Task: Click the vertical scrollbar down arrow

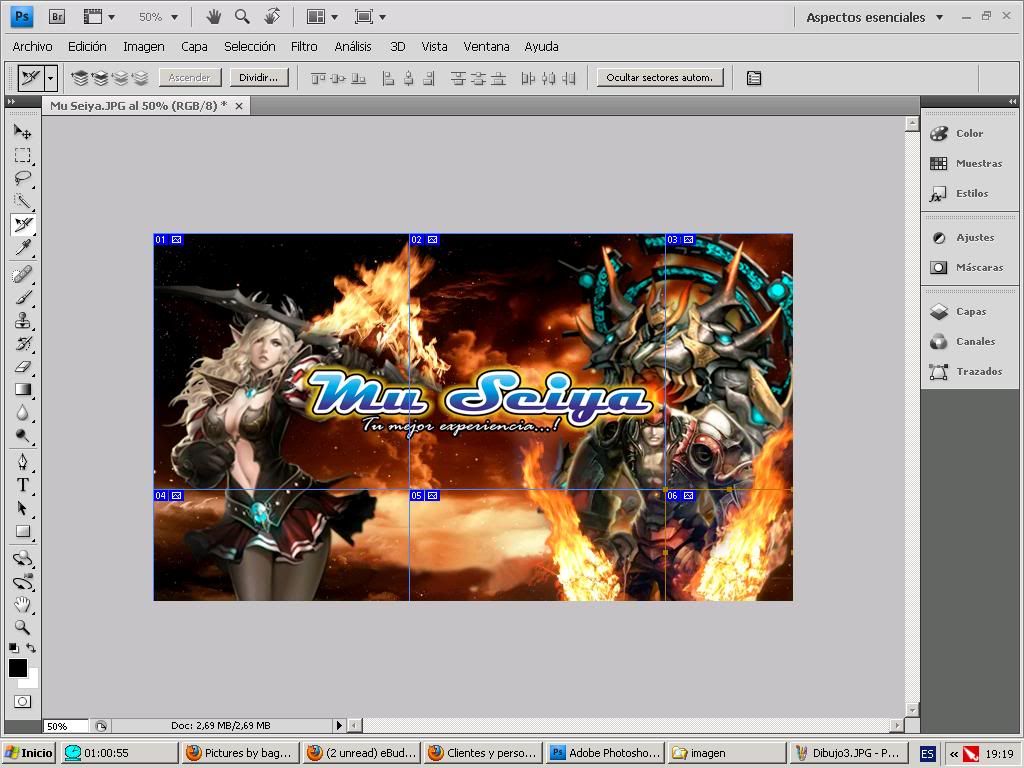Action: click(912, 710)
